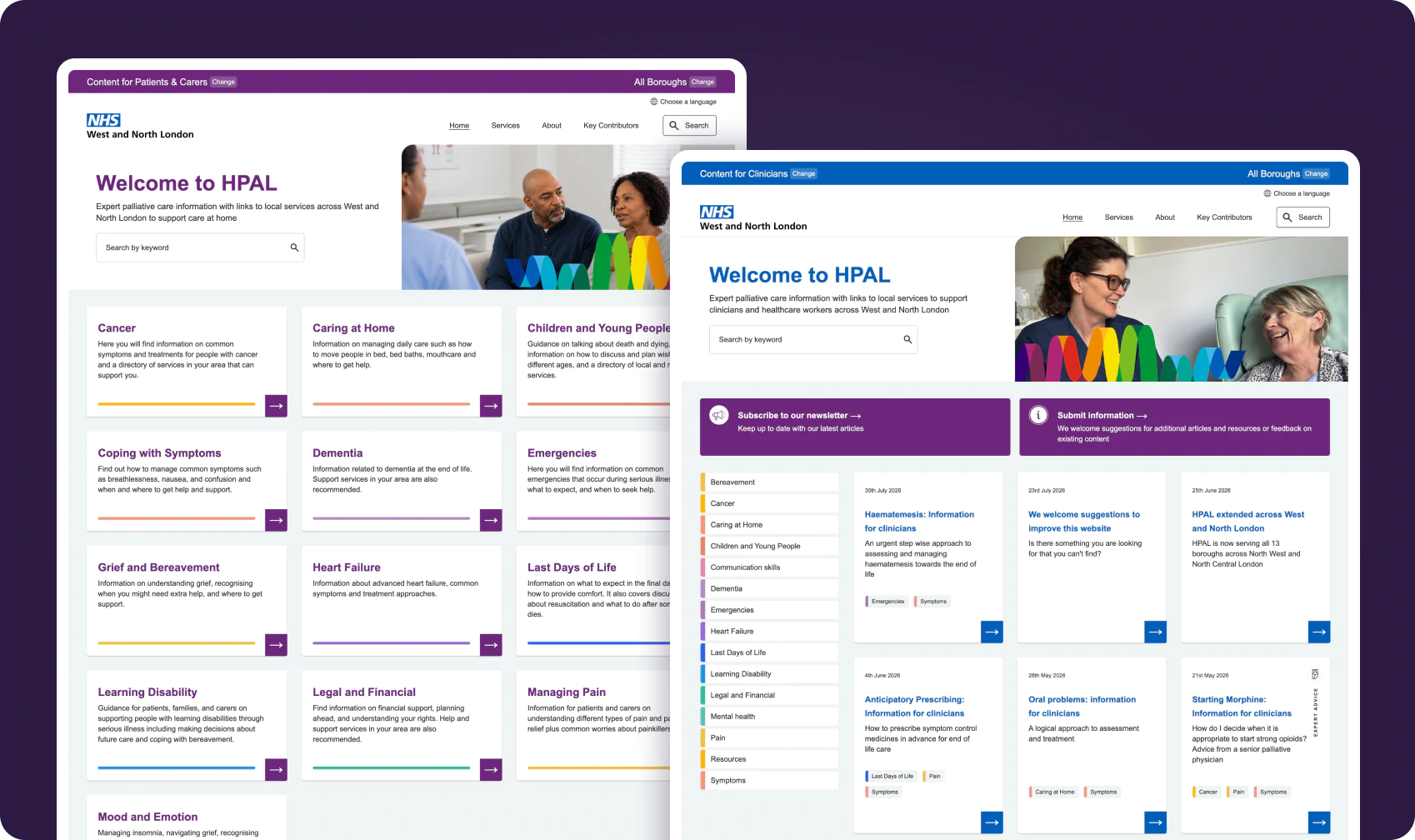Click the Cancer tag on the Starting Morphine article

click(1207, 792)
